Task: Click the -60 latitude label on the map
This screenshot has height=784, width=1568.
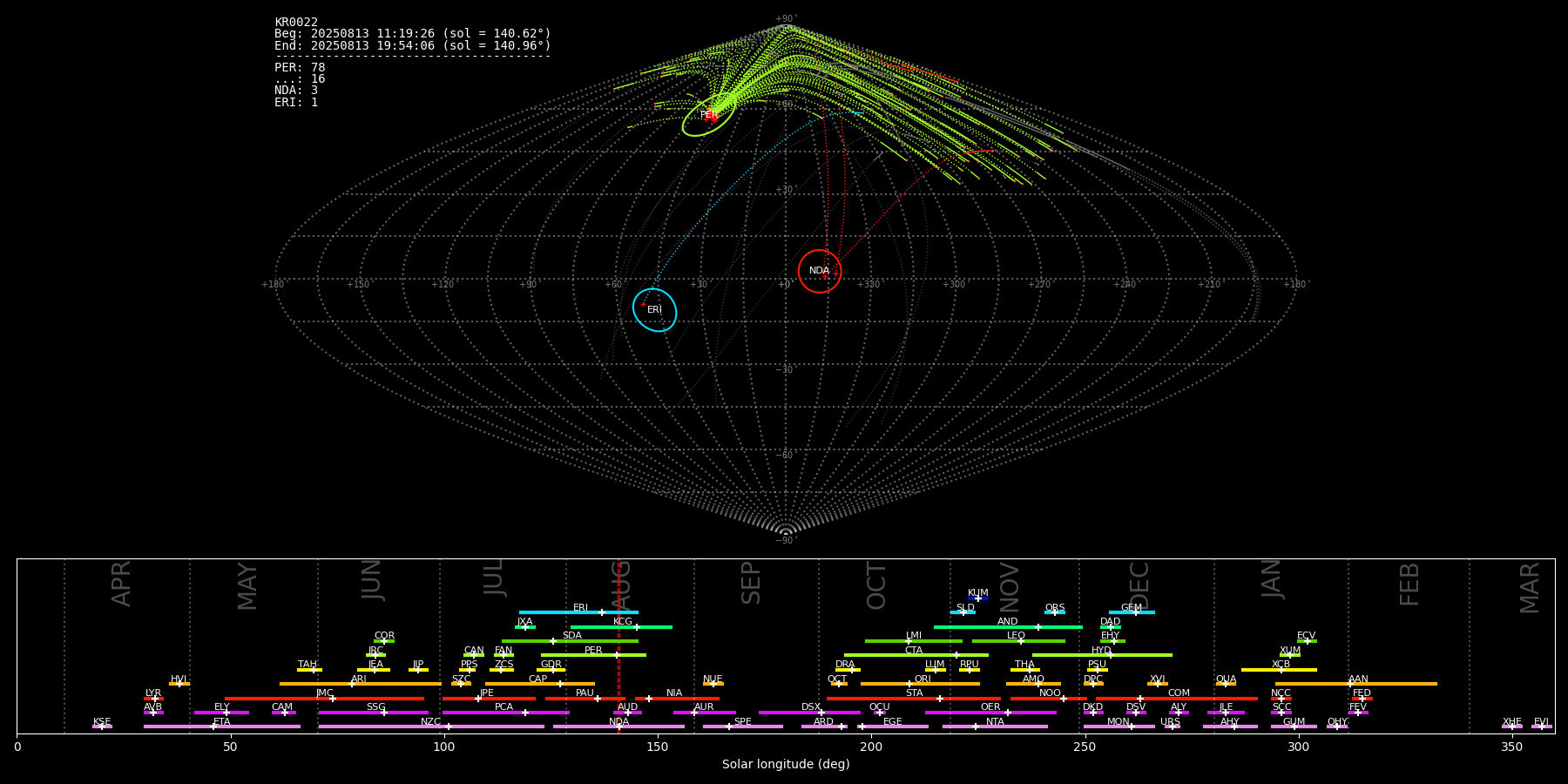Action: coord(785,455)
